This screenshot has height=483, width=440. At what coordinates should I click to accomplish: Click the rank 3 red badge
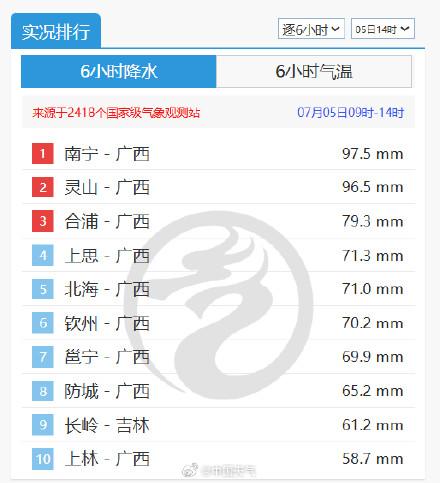[x=43, y=221]
